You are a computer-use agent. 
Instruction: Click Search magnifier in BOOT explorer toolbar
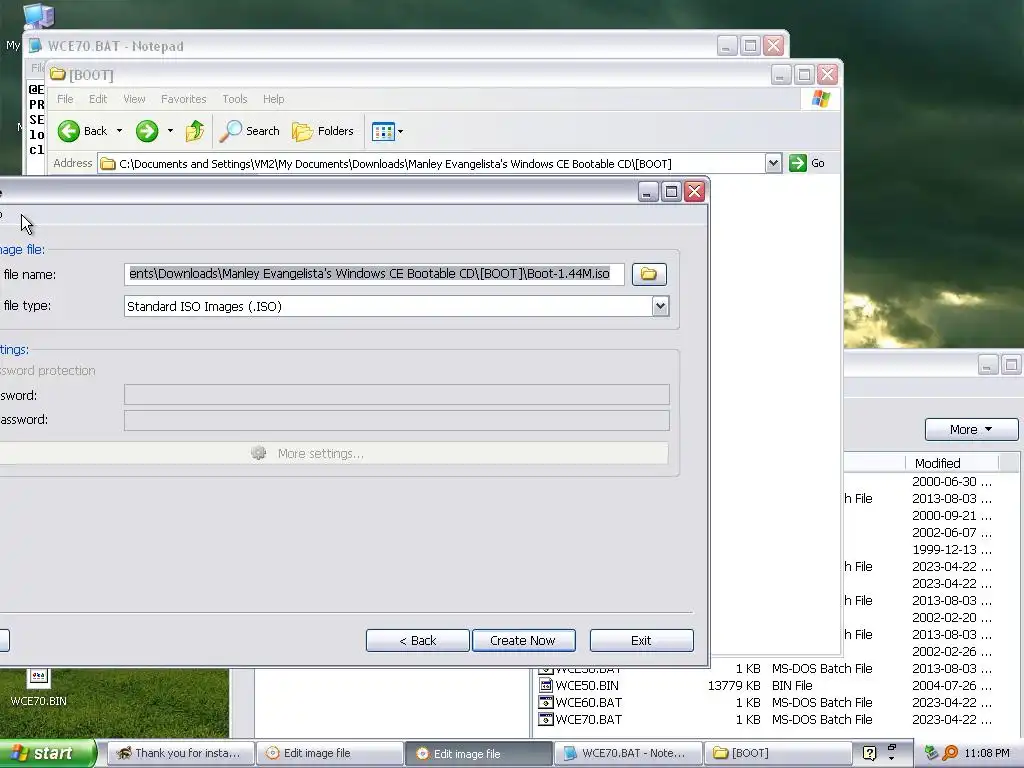(249, 131)
